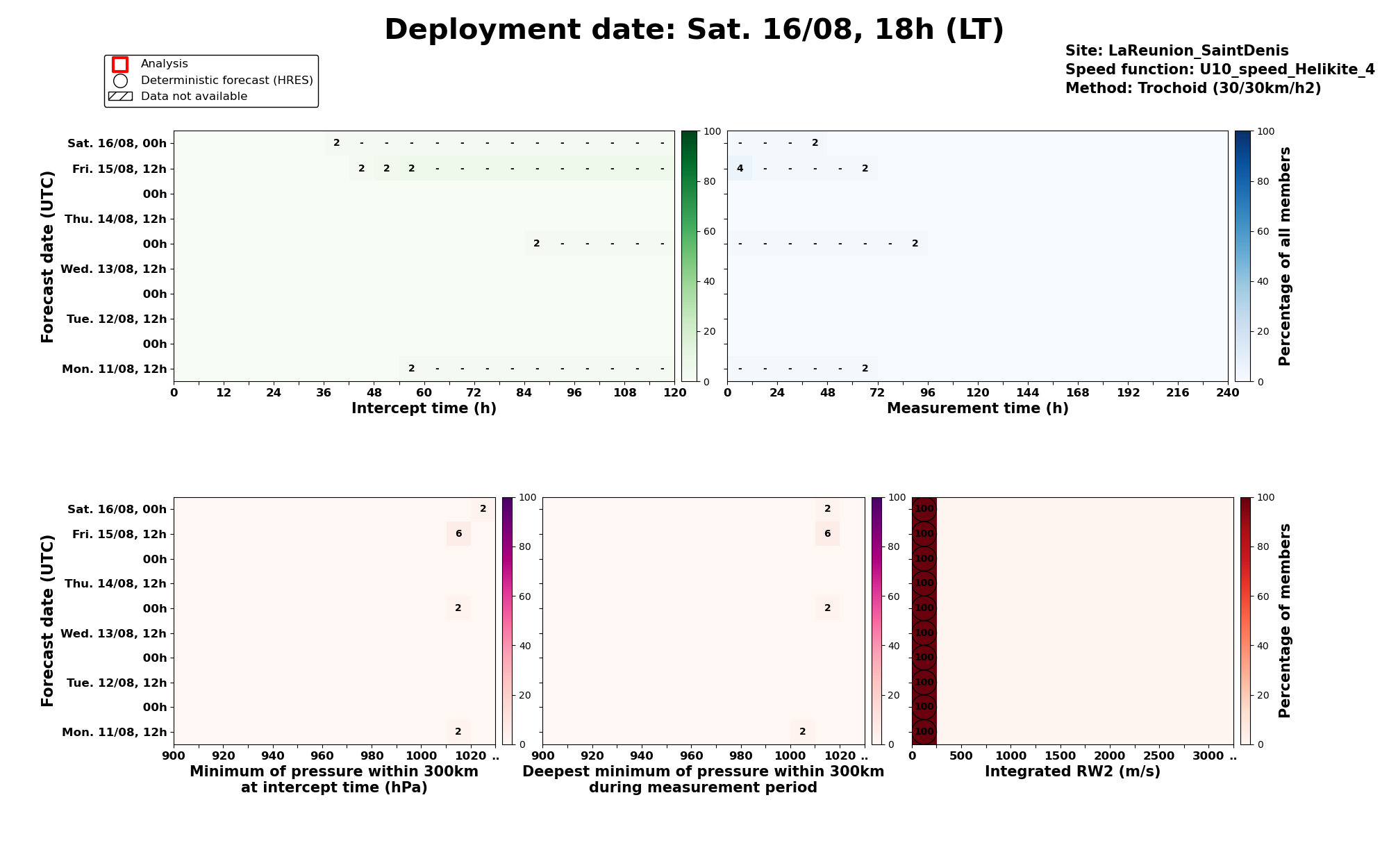Image resolution: width=1389 pixels, height=868 pixels.
Task: Click the 1500 tick on Integrated RW2 axis
Action: 1060,756
